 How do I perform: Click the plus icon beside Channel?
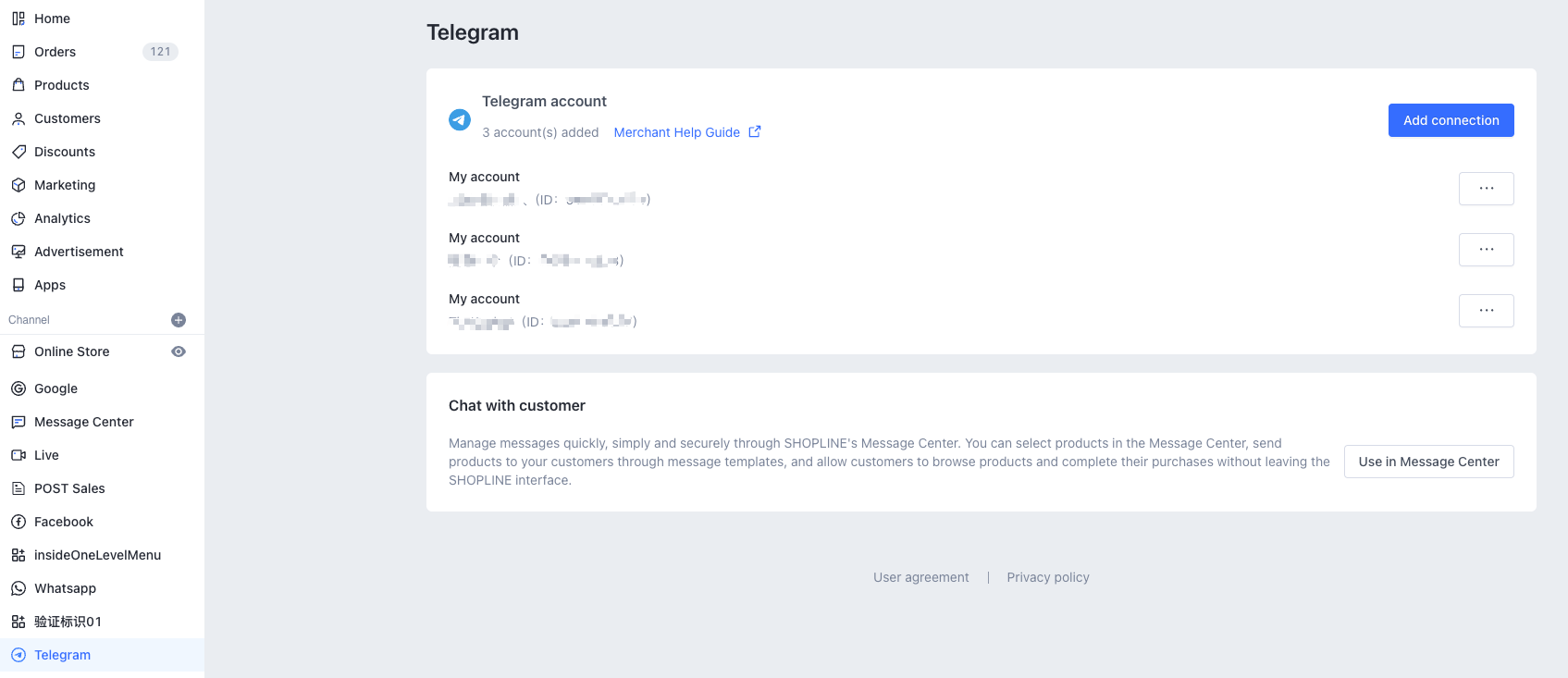coord(179,320)
